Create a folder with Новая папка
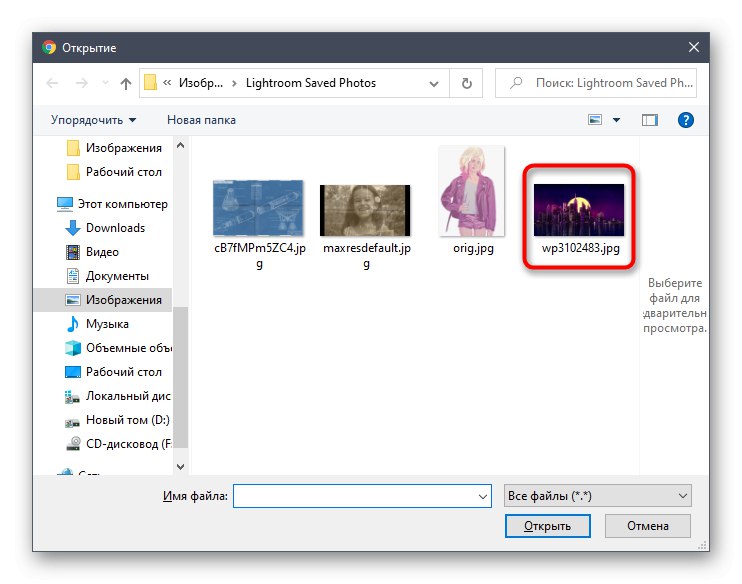Screen dimensions: 742x584 coord(201,120)
